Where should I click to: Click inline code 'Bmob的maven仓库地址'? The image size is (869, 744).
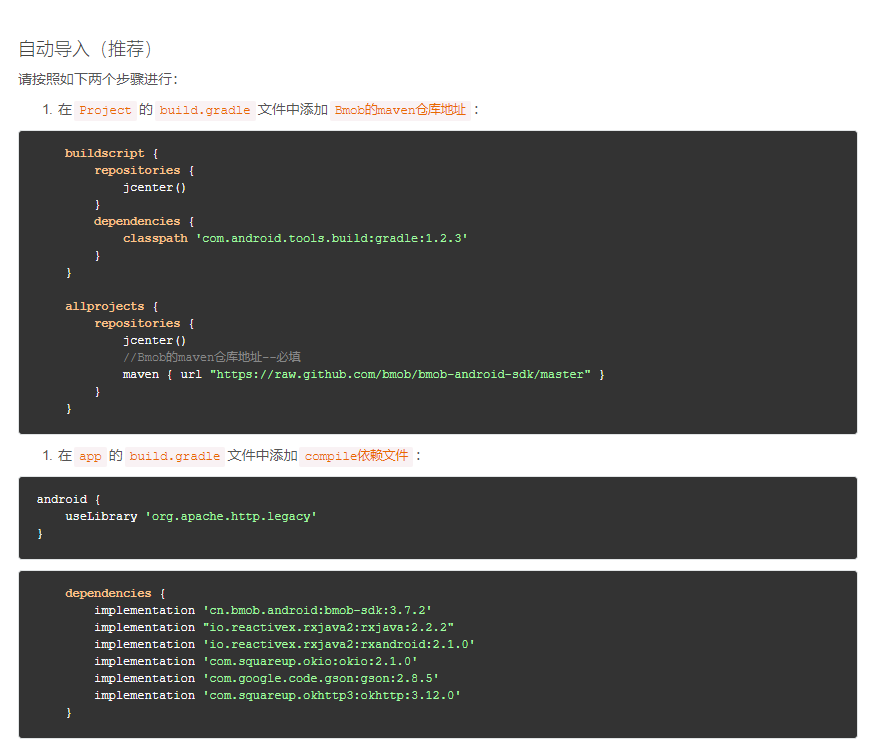pos(400,110)
